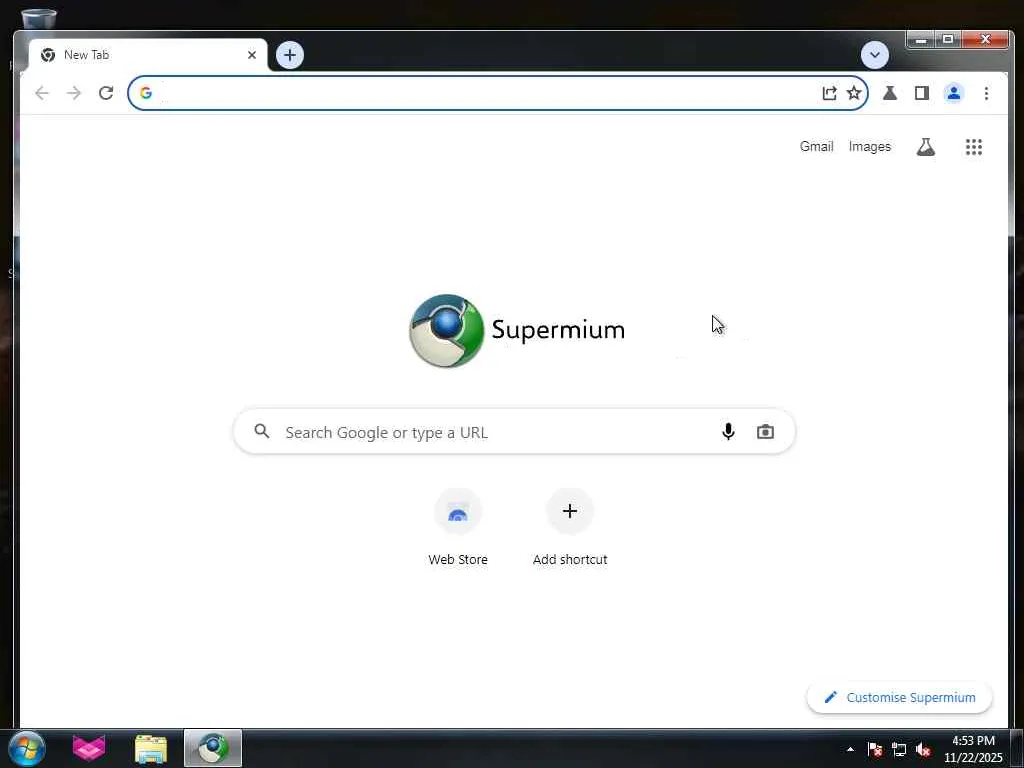Click the Search Google or type a URL box
The height and width of the screenshot is (768, 1024).
514,432
